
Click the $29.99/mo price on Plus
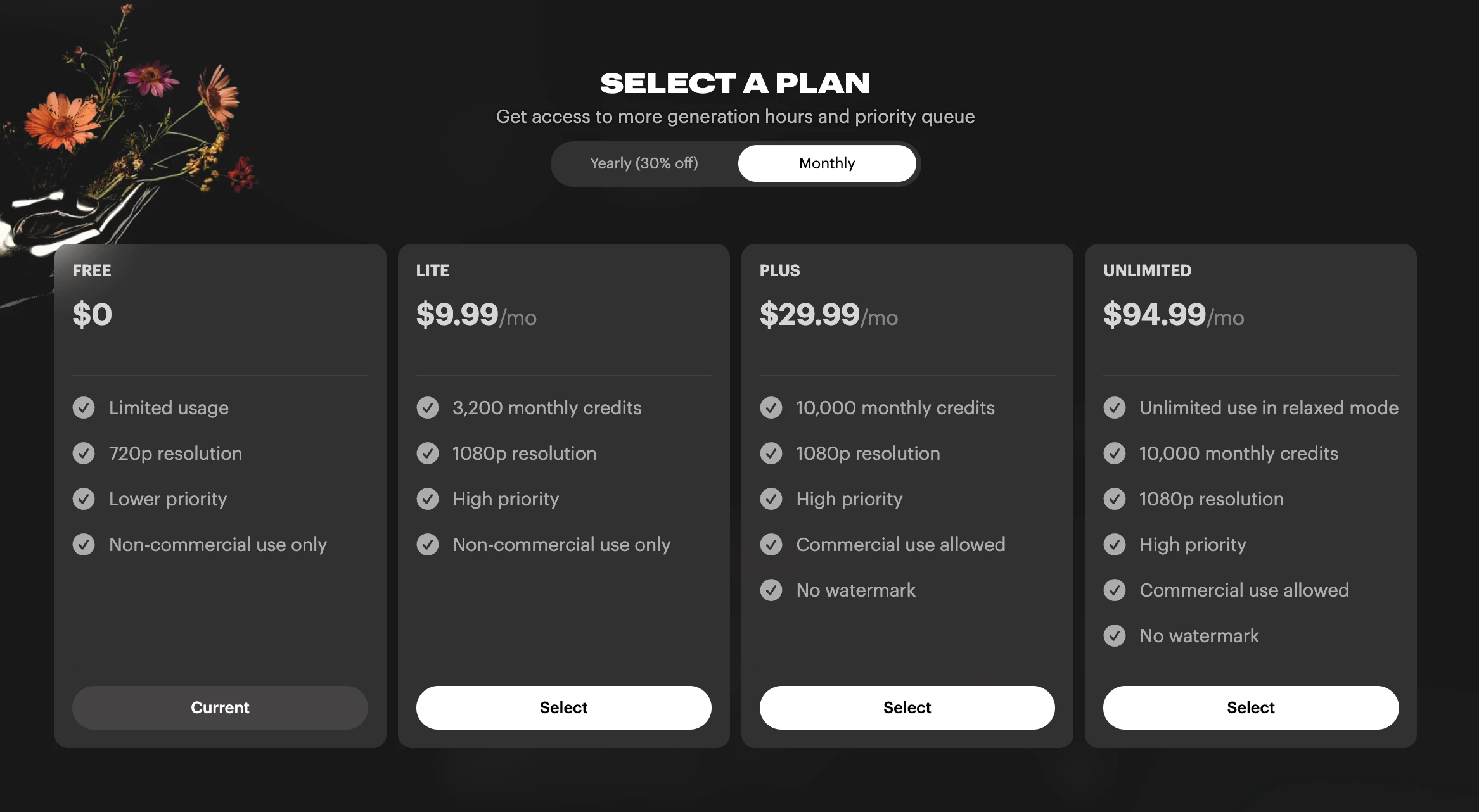click(x=828, y=315)
